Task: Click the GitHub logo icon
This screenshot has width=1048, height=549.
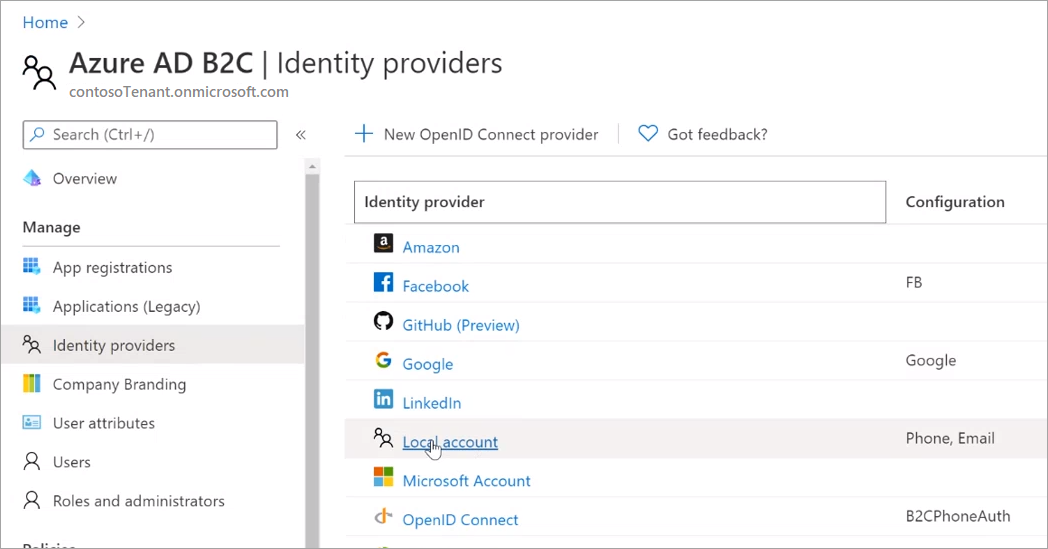Action: click(383, 321)
